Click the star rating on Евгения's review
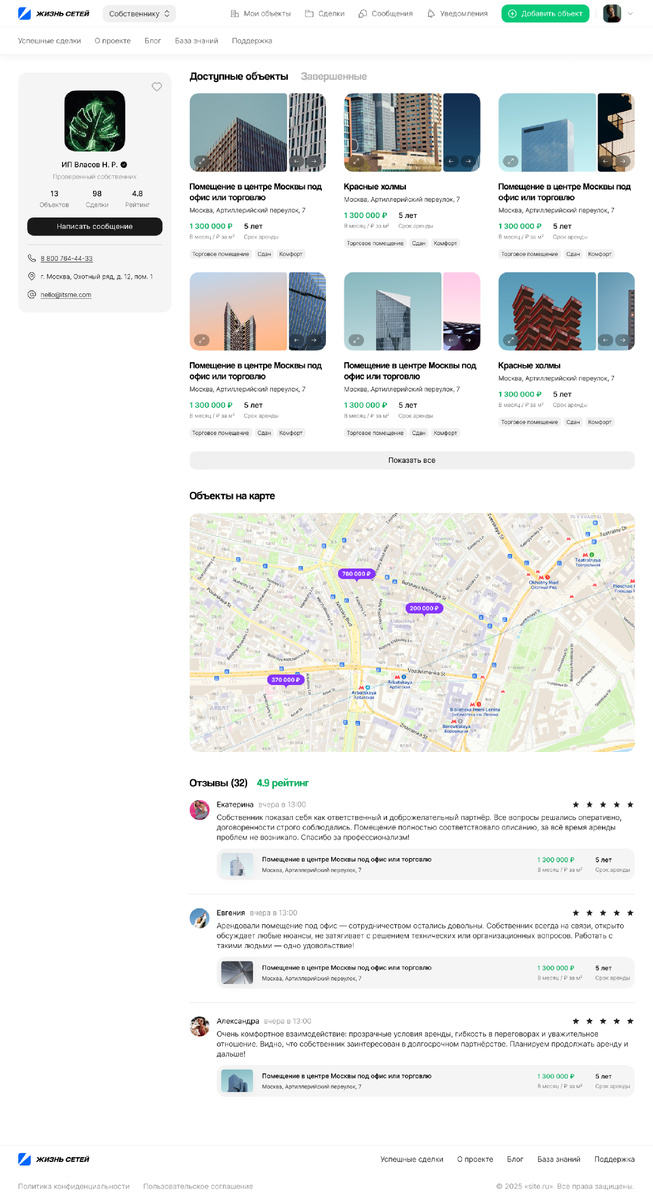 (x=603, y=913)
